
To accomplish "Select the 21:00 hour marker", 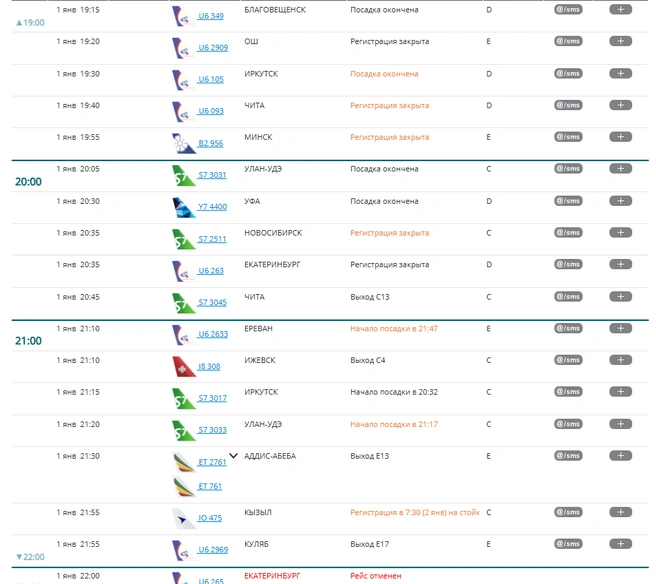I will 28,341.
